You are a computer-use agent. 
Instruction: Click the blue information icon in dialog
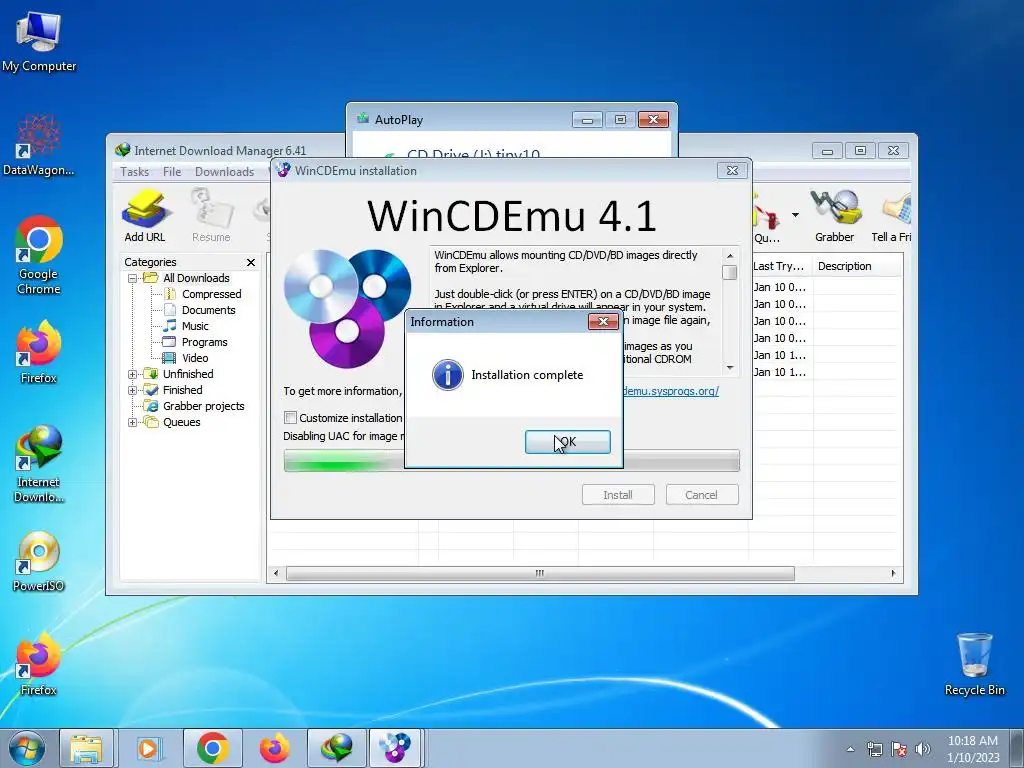pos(447,376)
